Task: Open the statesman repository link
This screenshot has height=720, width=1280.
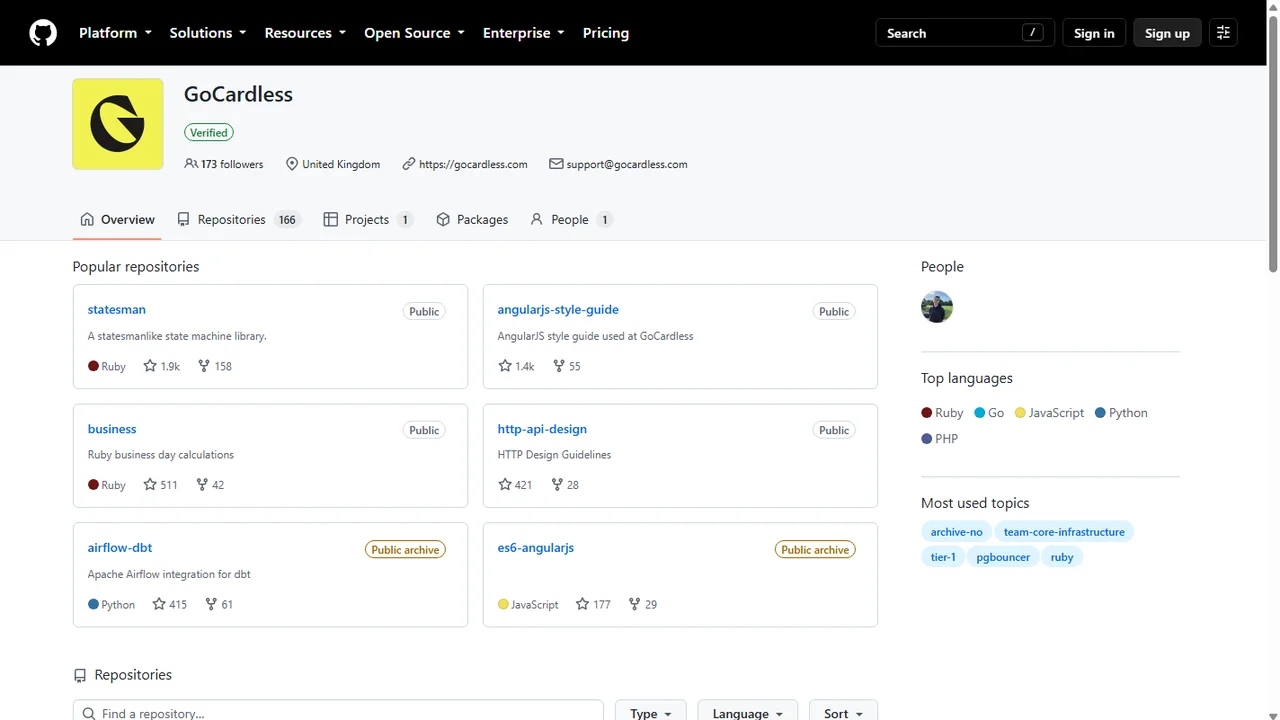Action: click(x=117, y=310)
